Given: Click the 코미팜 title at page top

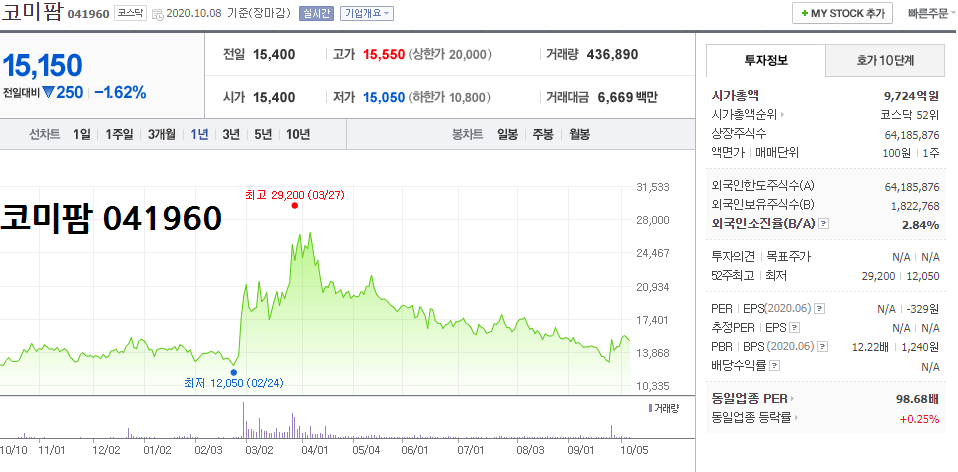Looking at the screenshot, I should pos(31,12).
